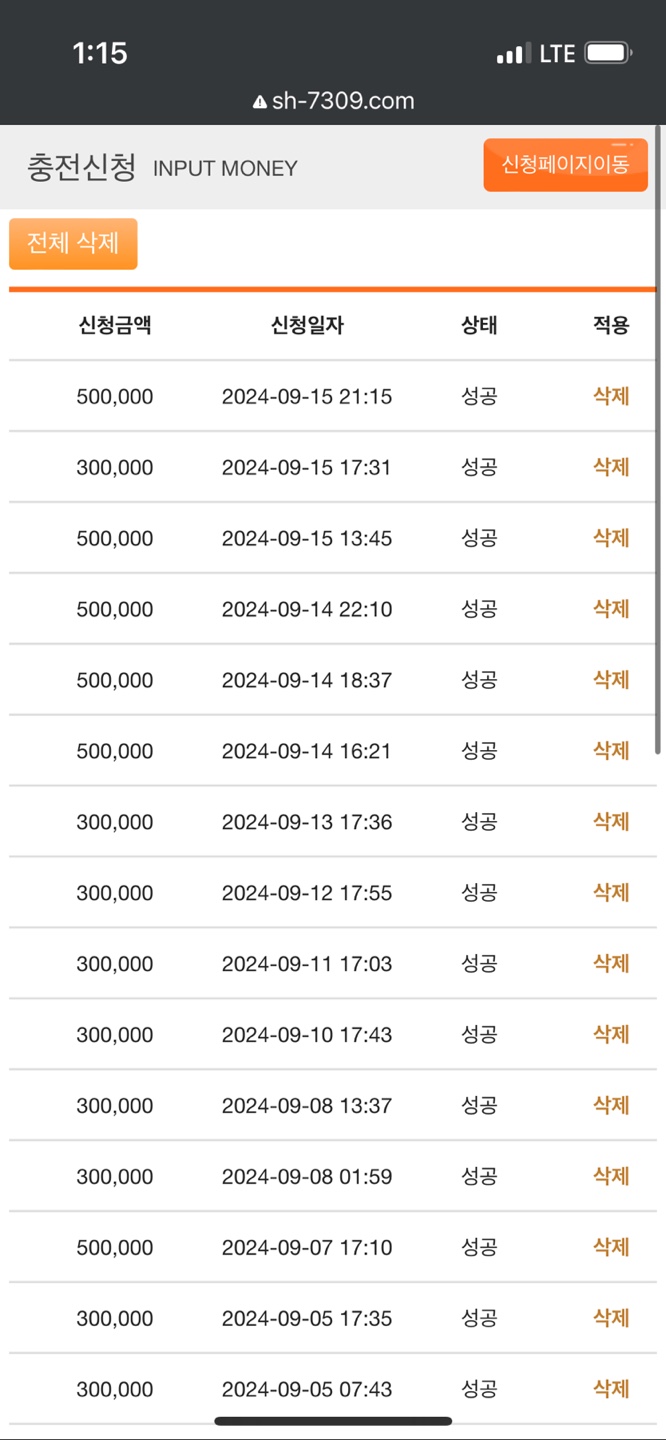Remove the 2024-09-14 22:10 charge request

pyautogui.click(x=610, y=609)
